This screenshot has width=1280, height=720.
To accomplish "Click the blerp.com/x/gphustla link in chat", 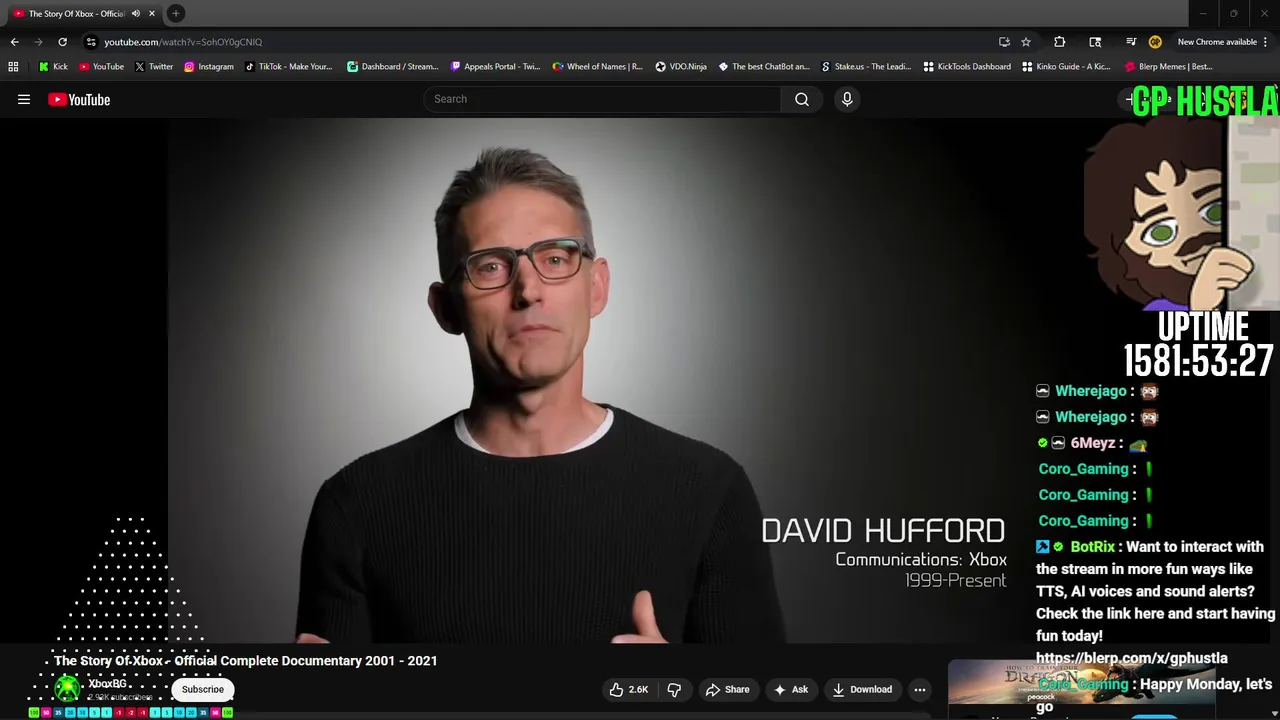I will point(1131,658).
